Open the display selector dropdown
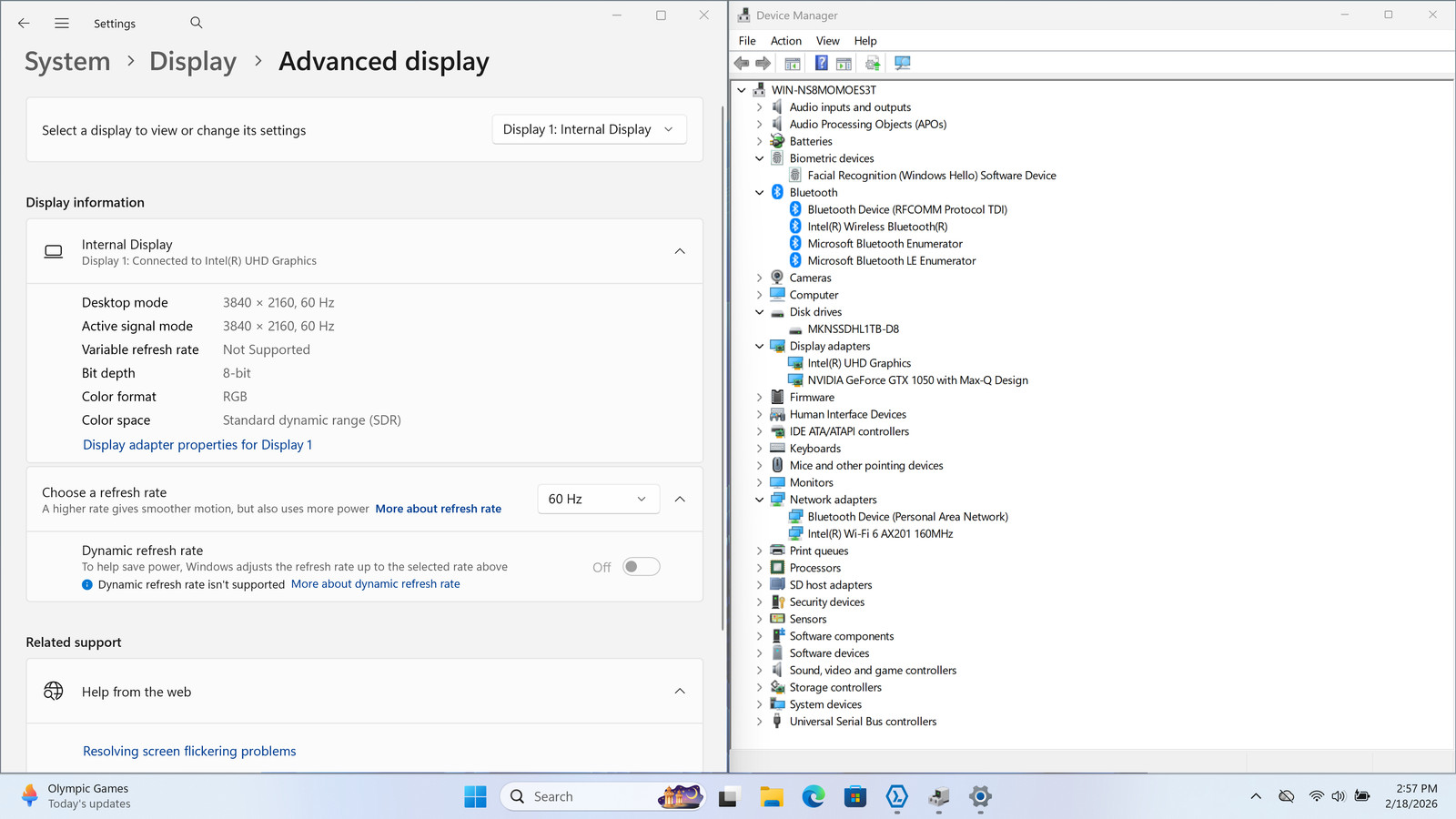The image size is (1456, 819). point(589,129)
